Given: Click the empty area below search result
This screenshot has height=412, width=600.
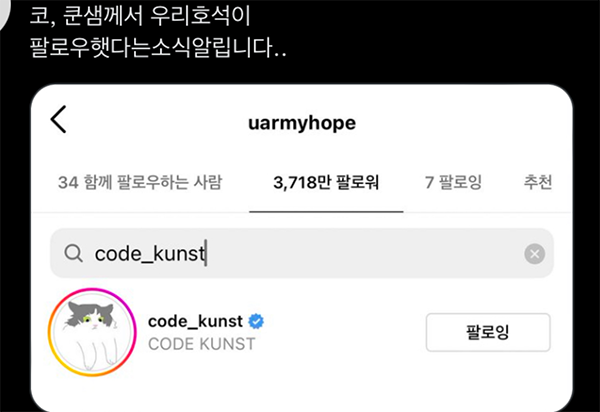Looking at the screenshot, I should [302, 394].
